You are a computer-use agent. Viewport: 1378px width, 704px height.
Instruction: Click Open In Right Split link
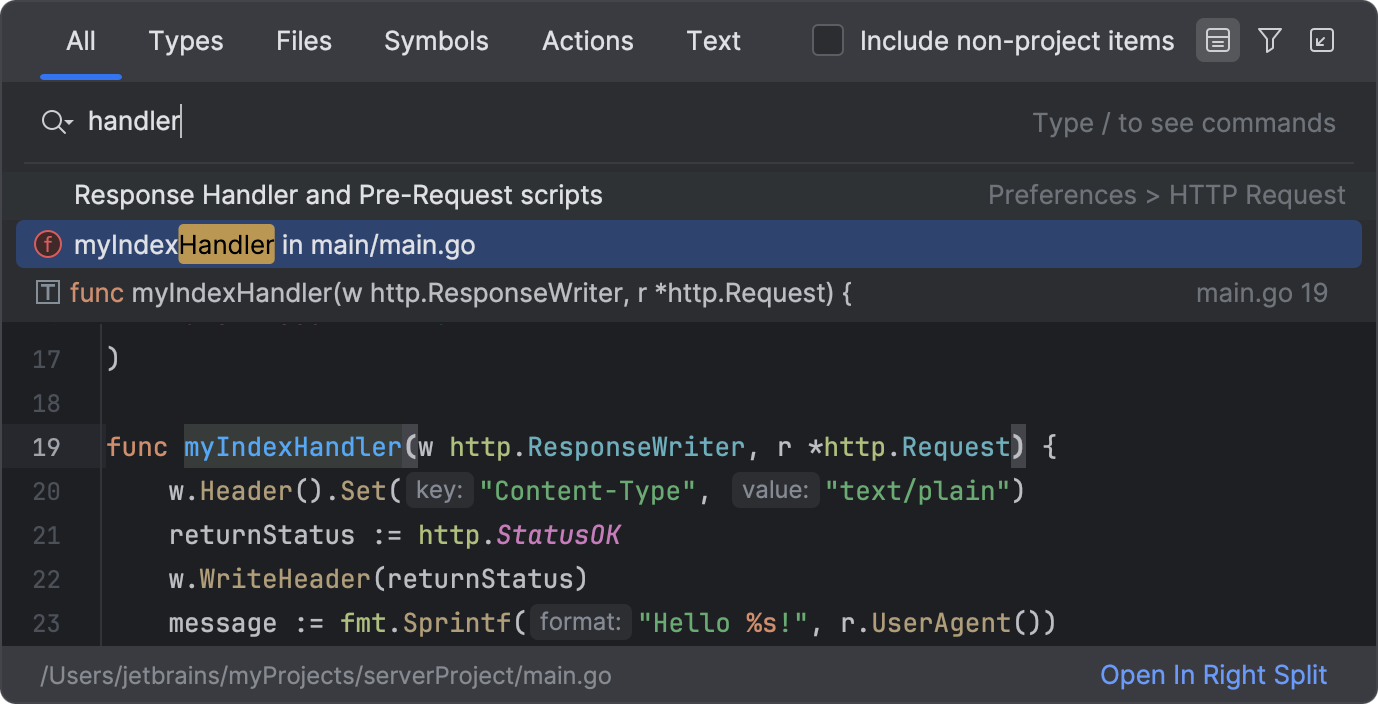[x=1213, y=675]
